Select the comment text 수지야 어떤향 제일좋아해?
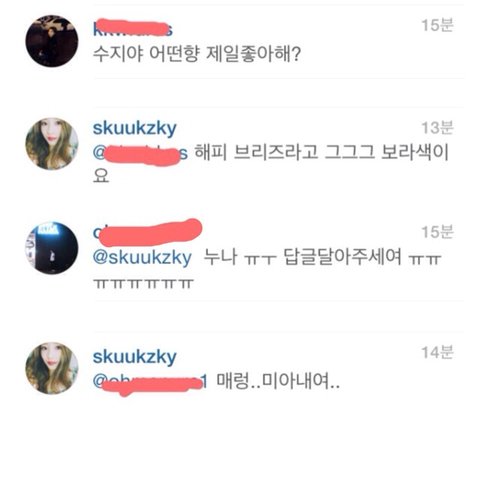480x478 pixels. (197, 53)
